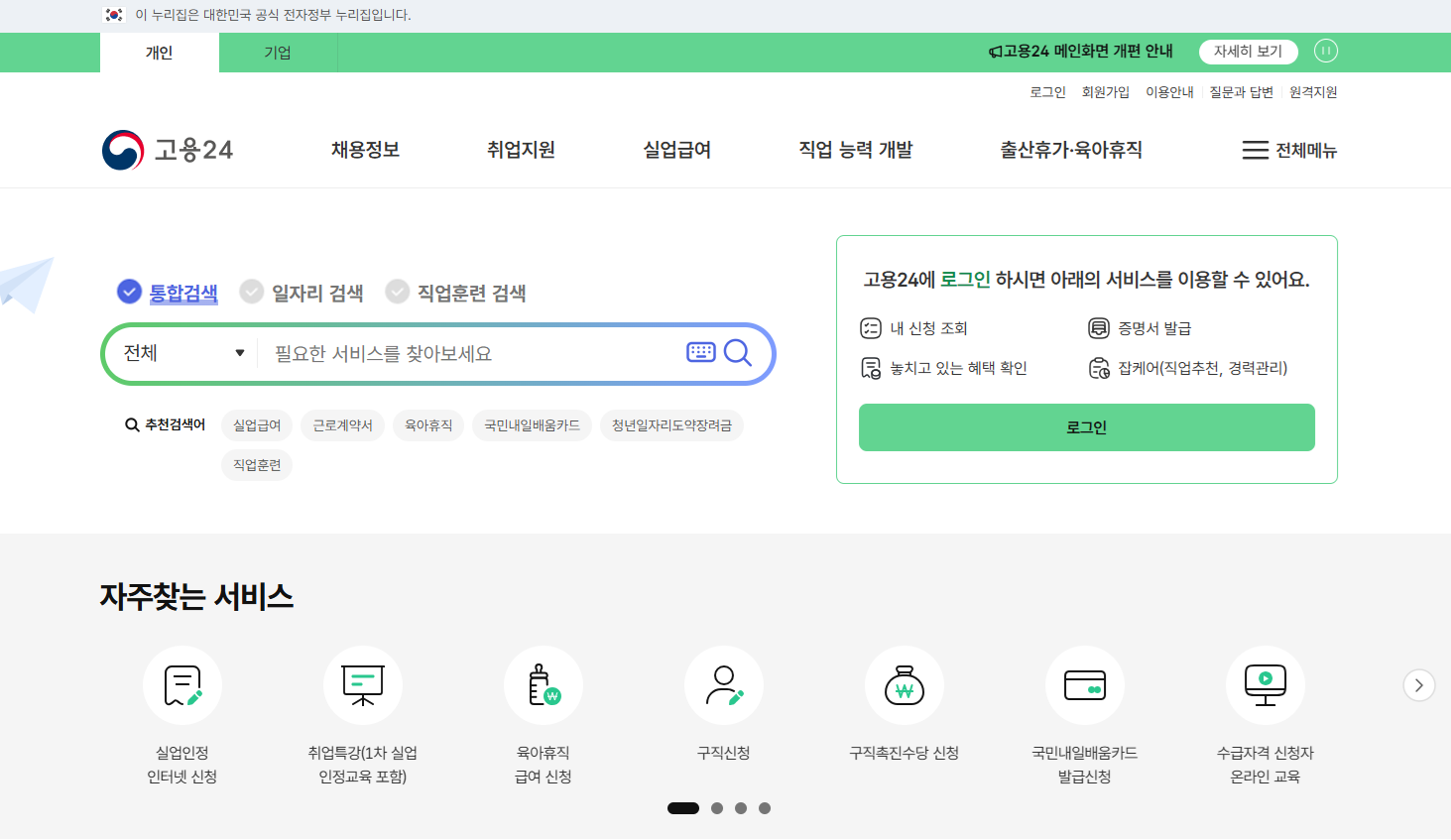Click the 내 신청 조회 icon
This screenshot has width=1451, height=840.
coord(871,328)
